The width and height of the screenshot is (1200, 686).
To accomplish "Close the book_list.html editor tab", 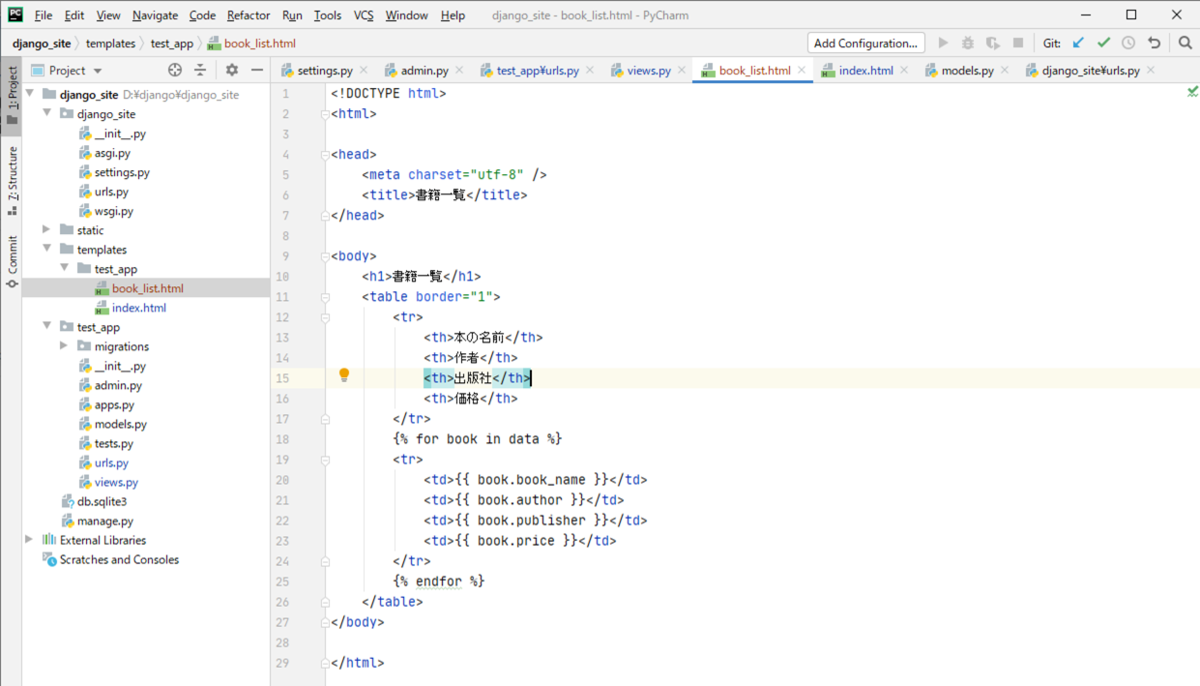I will [801, 70].
